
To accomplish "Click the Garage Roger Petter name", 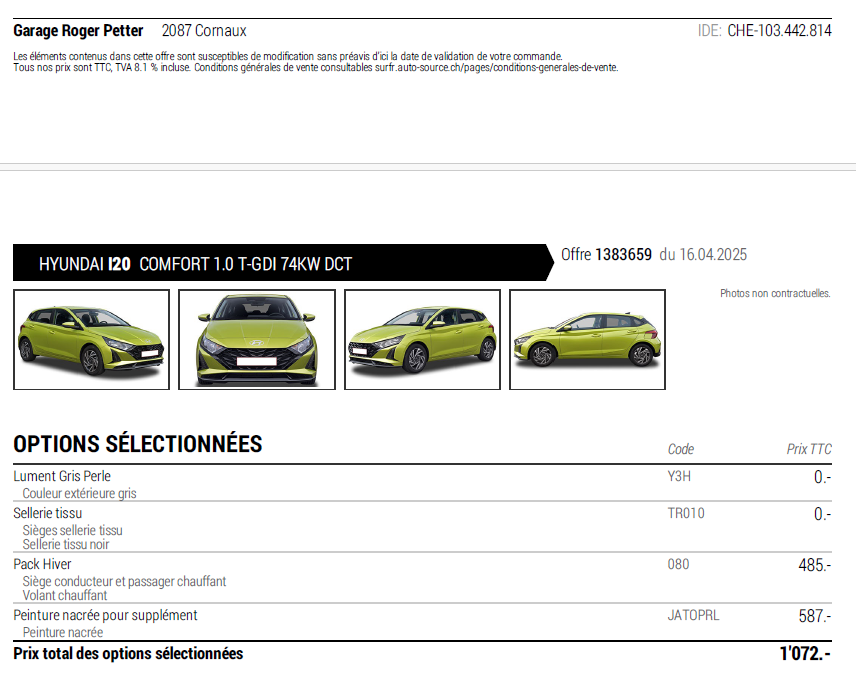I will pyautogui.click(x=78, y=31).
